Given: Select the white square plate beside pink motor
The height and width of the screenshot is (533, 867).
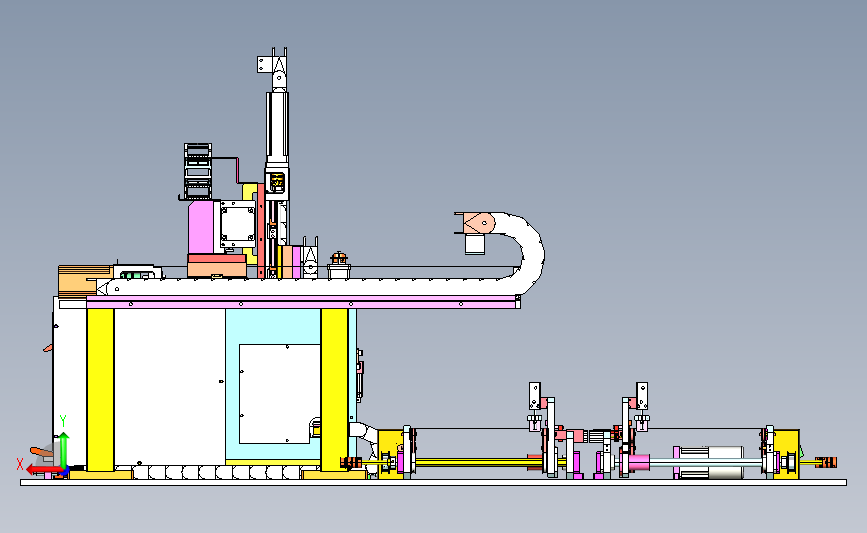Looking at the screenshot, I should point(238,224).
